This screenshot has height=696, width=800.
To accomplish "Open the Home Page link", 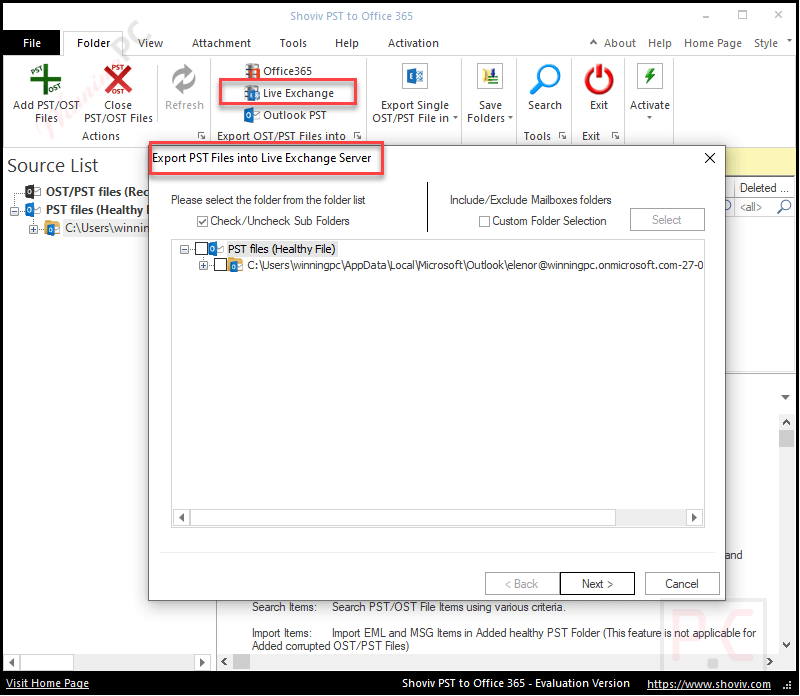I will pos(712,43).
